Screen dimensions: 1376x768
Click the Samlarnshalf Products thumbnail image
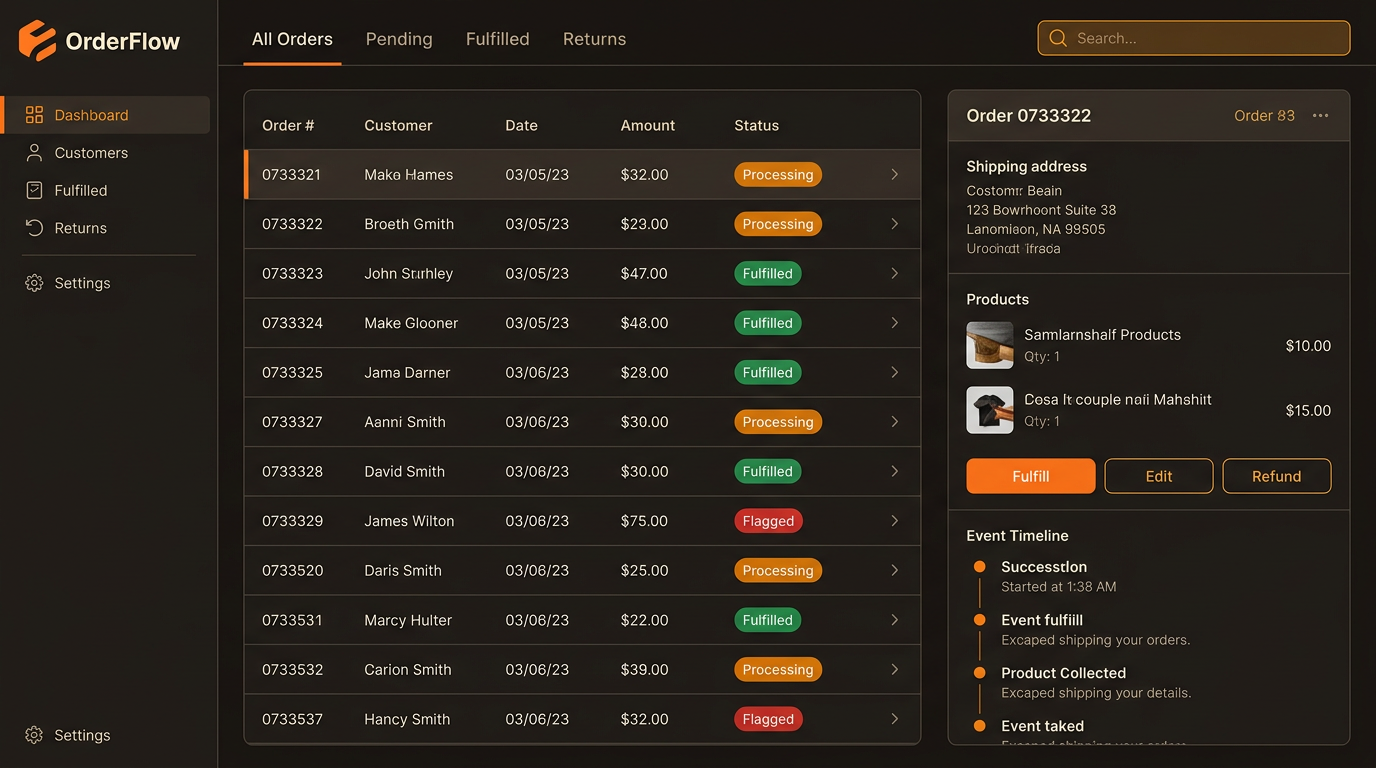989,345
